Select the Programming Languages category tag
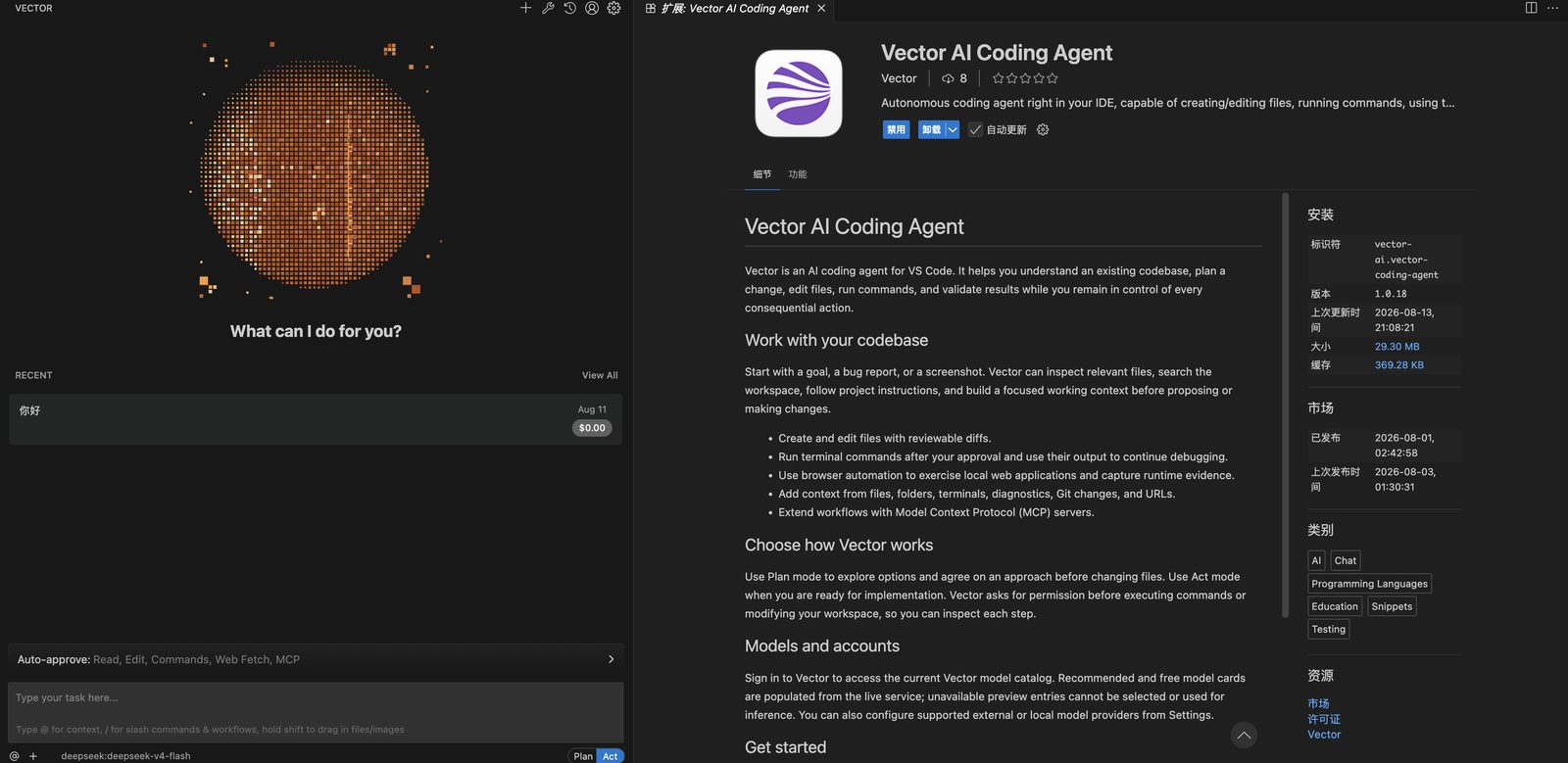The width and height of the screenshot is (1568, 763). pos(1369,584)
